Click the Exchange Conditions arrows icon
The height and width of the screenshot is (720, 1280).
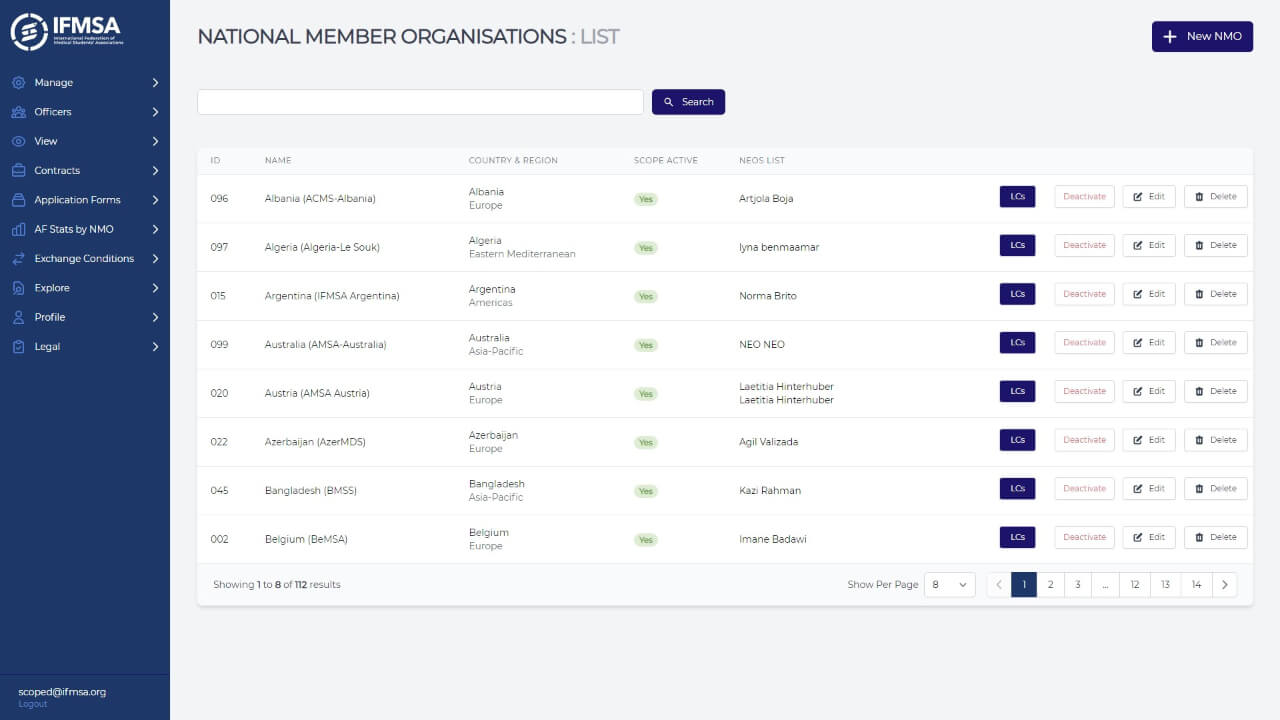pos(18,258)
